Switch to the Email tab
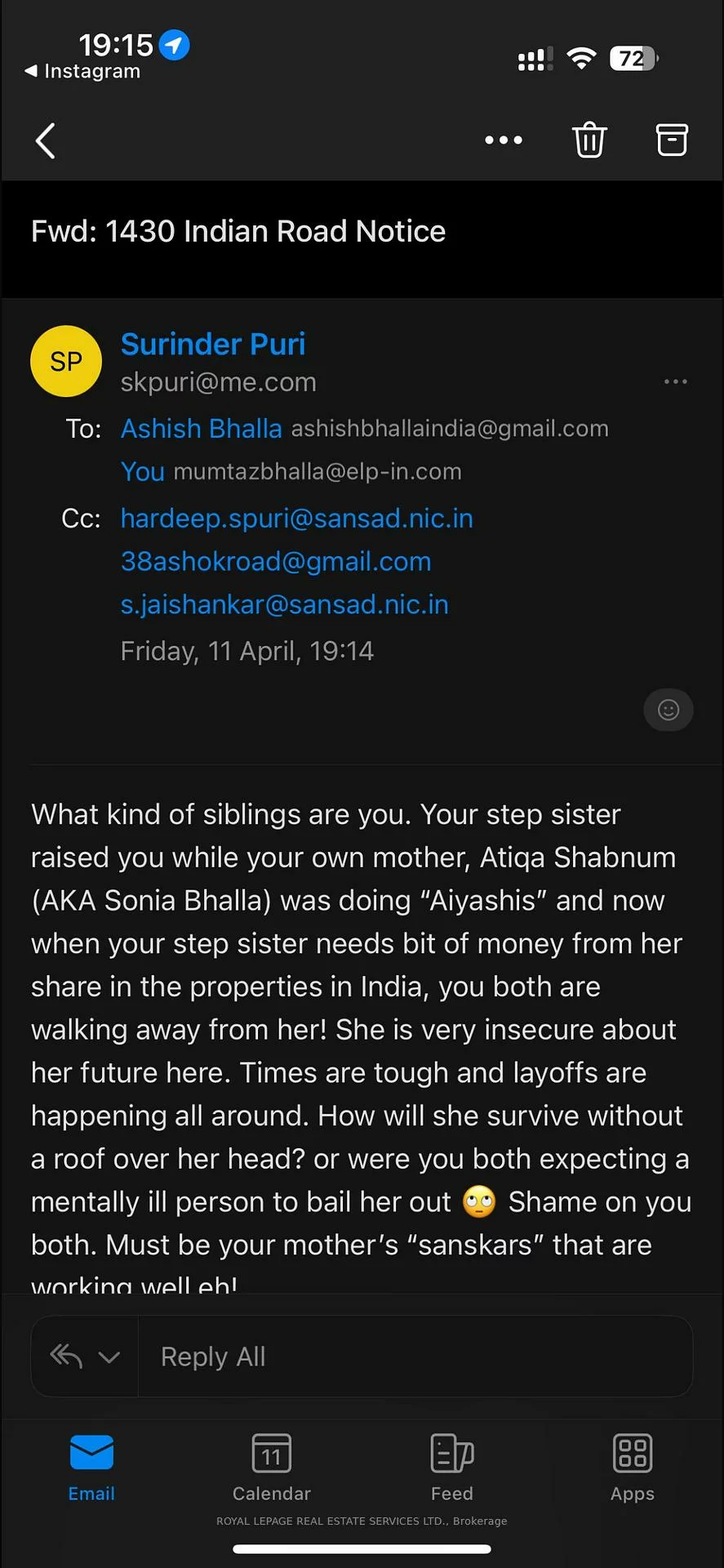This screenshot has height=1568, width=724. (x=91, y=1468)
